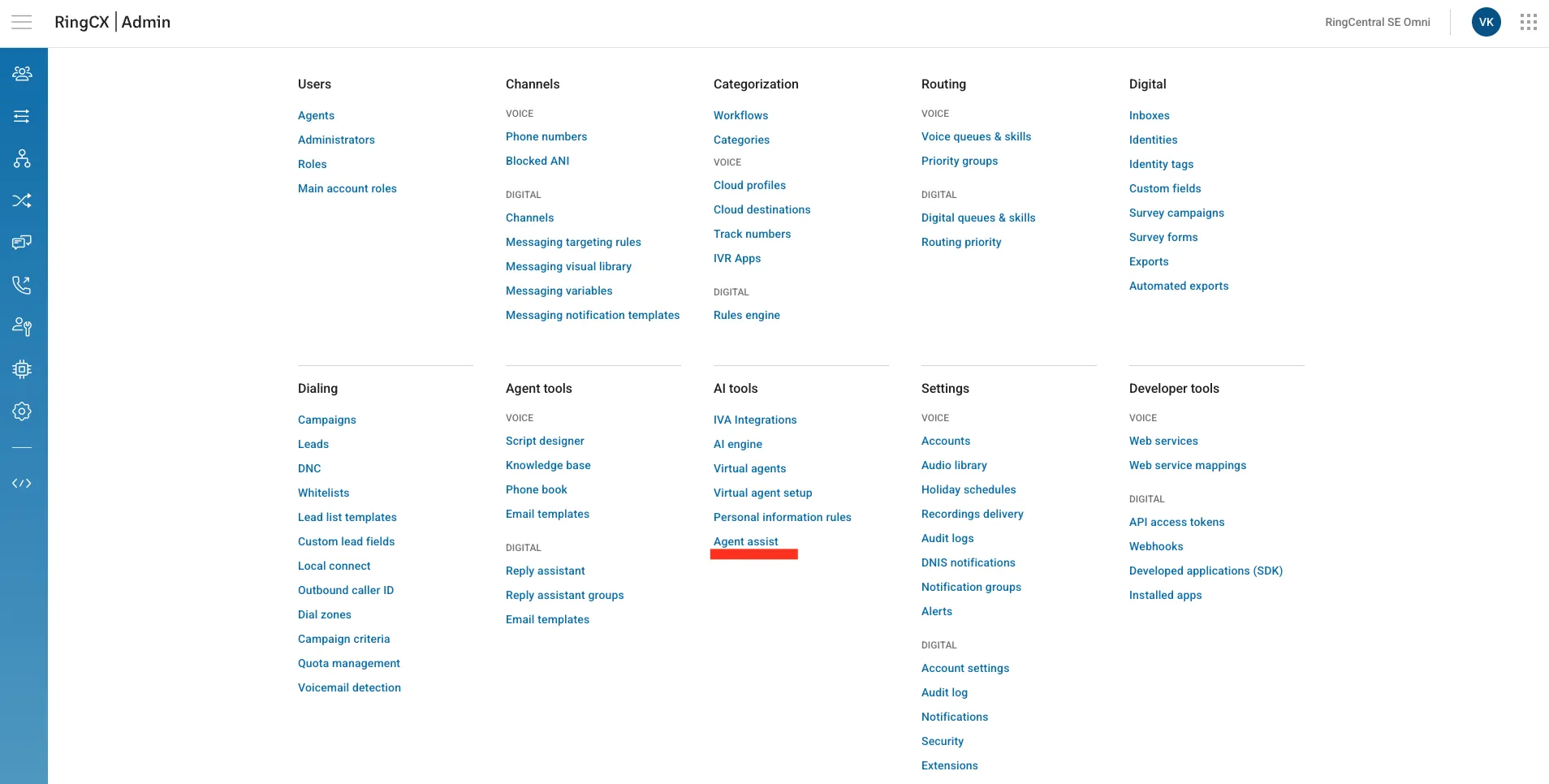Go to Automated exports under Digital

coord(1178,286)
